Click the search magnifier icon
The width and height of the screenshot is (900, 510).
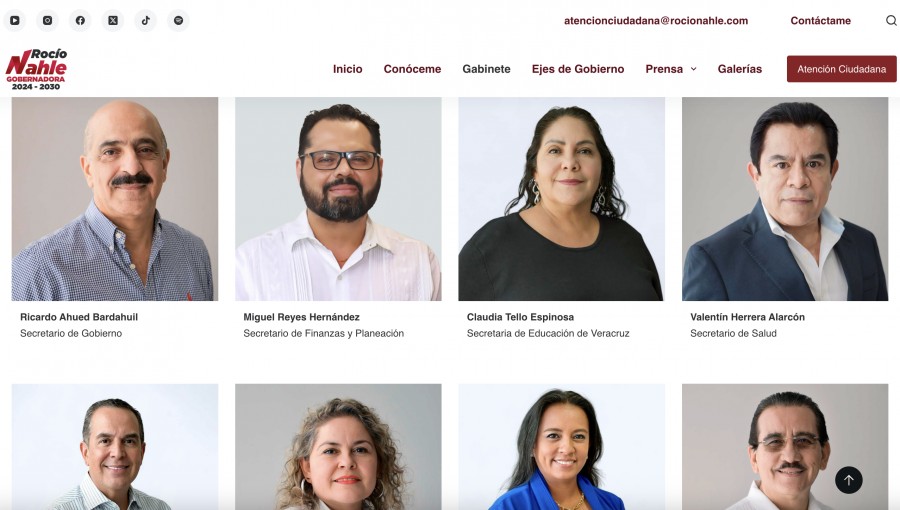click(x=891, y=21)
